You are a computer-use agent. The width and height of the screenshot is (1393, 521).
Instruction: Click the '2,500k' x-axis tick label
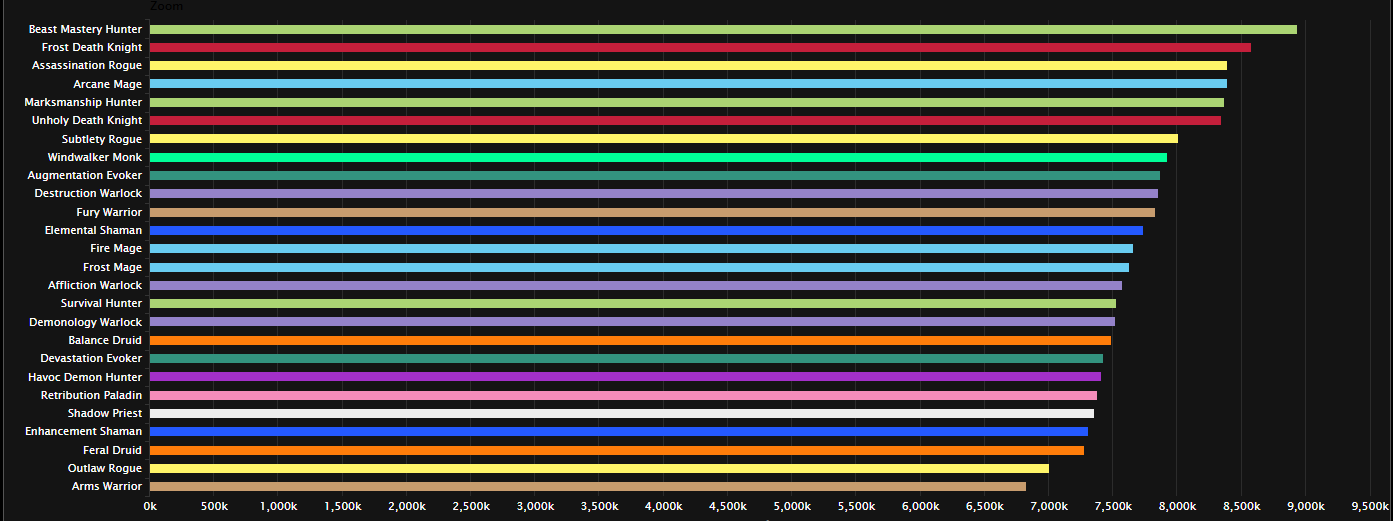tap(471, 507)
